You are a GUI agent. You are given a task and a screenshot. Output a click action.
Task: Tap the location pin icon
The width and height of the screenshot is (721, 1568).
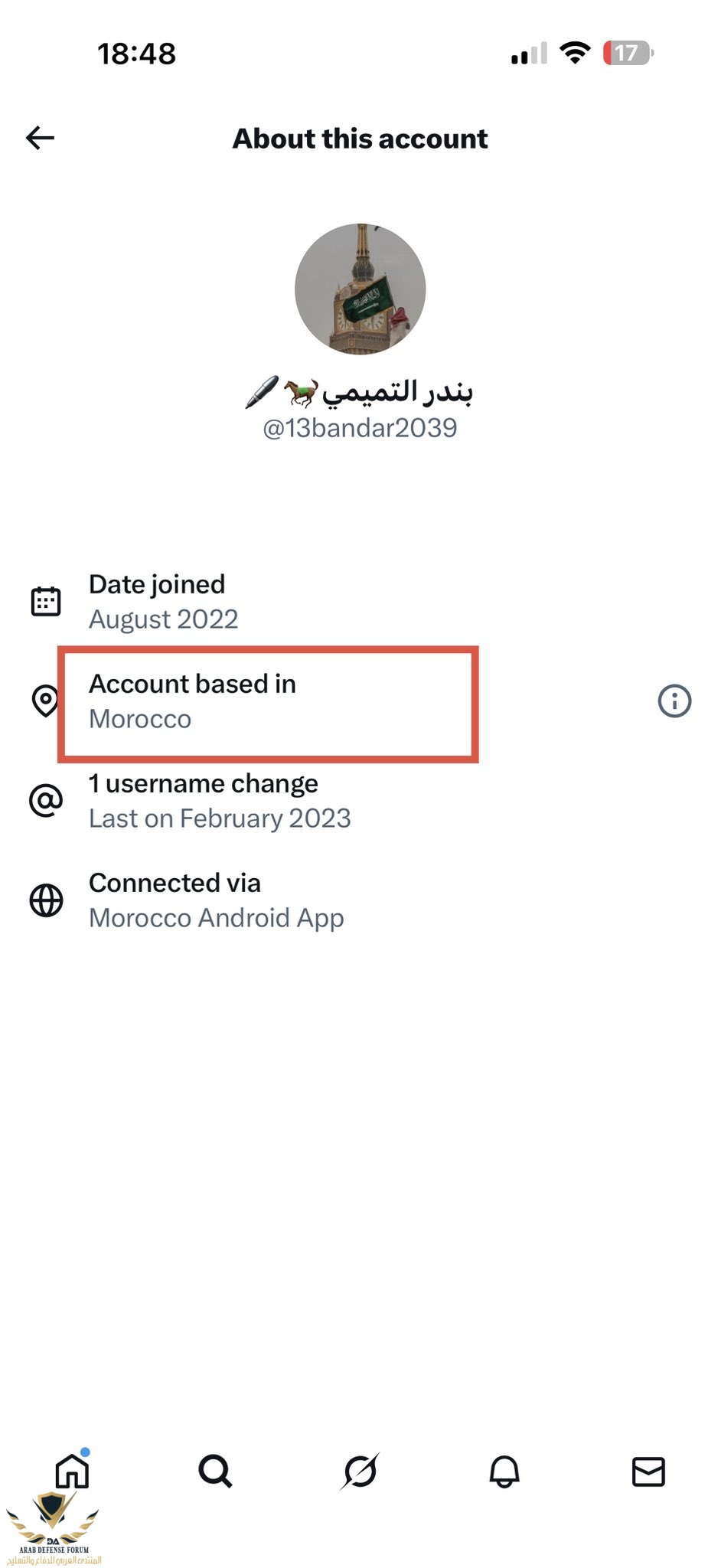tap(45, 701)
